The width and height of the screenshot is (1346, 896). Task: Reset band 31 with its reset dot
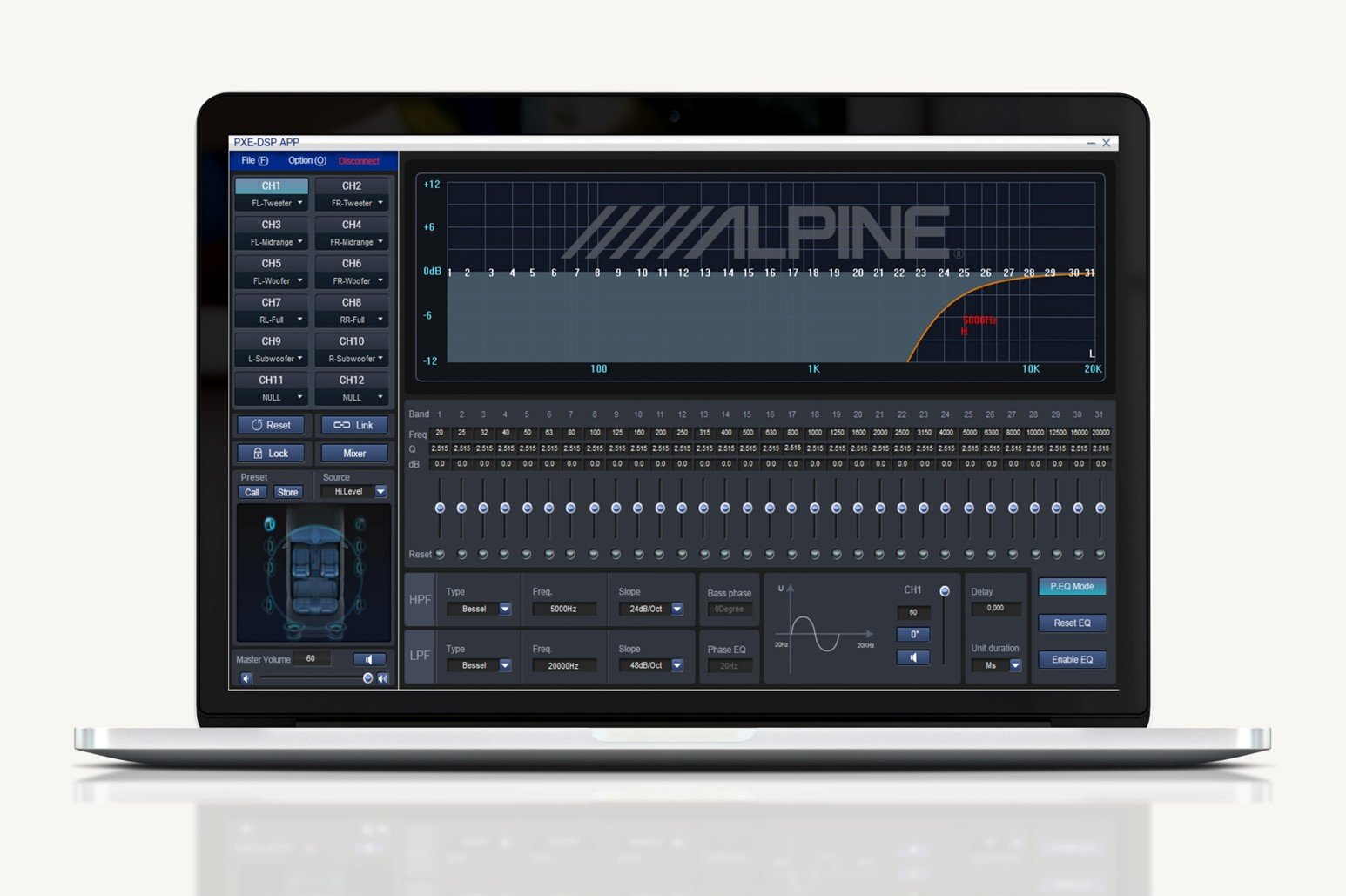coord(1100,554)
